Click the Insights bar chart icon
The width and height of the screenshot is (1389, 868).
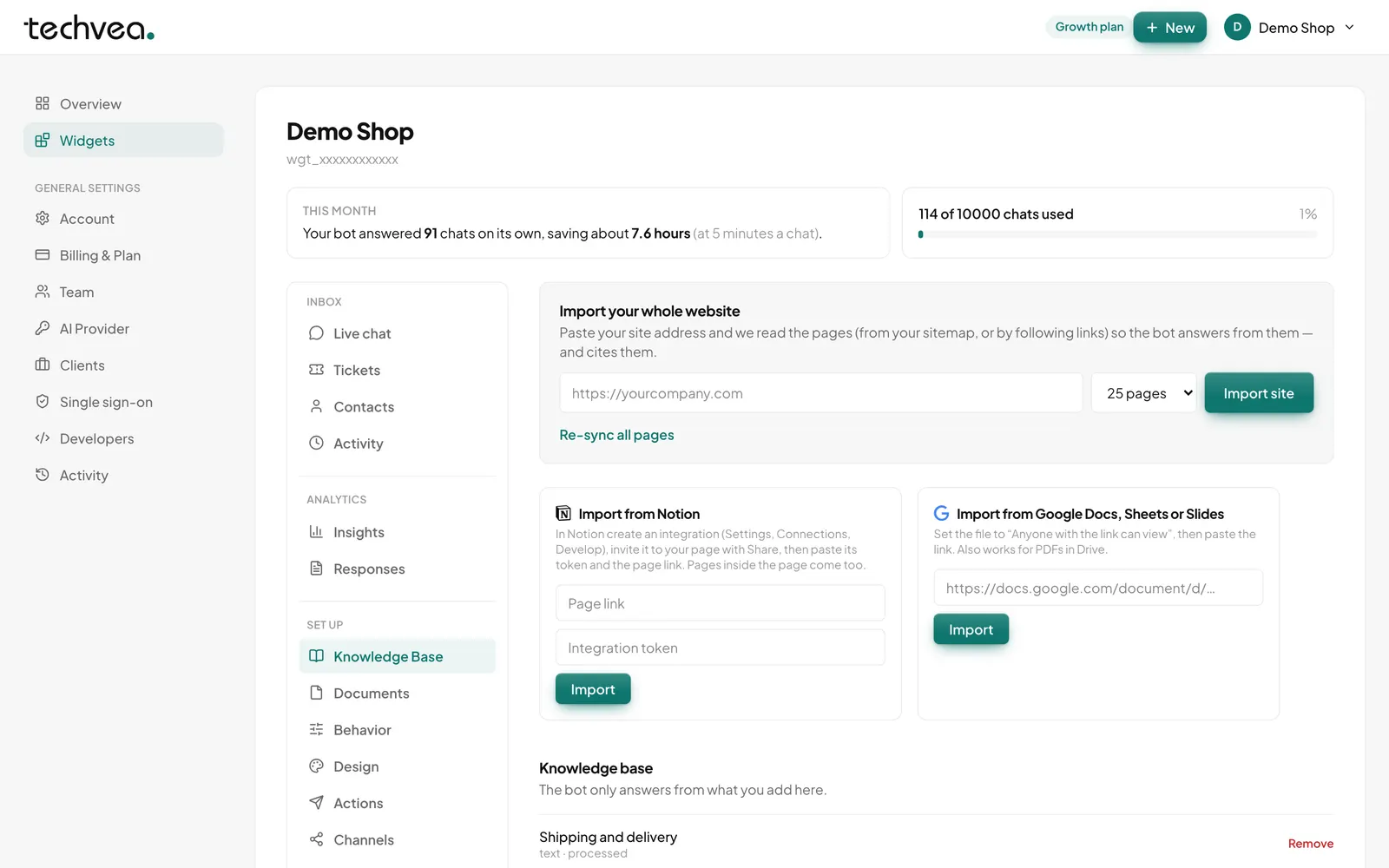(316, 531)
